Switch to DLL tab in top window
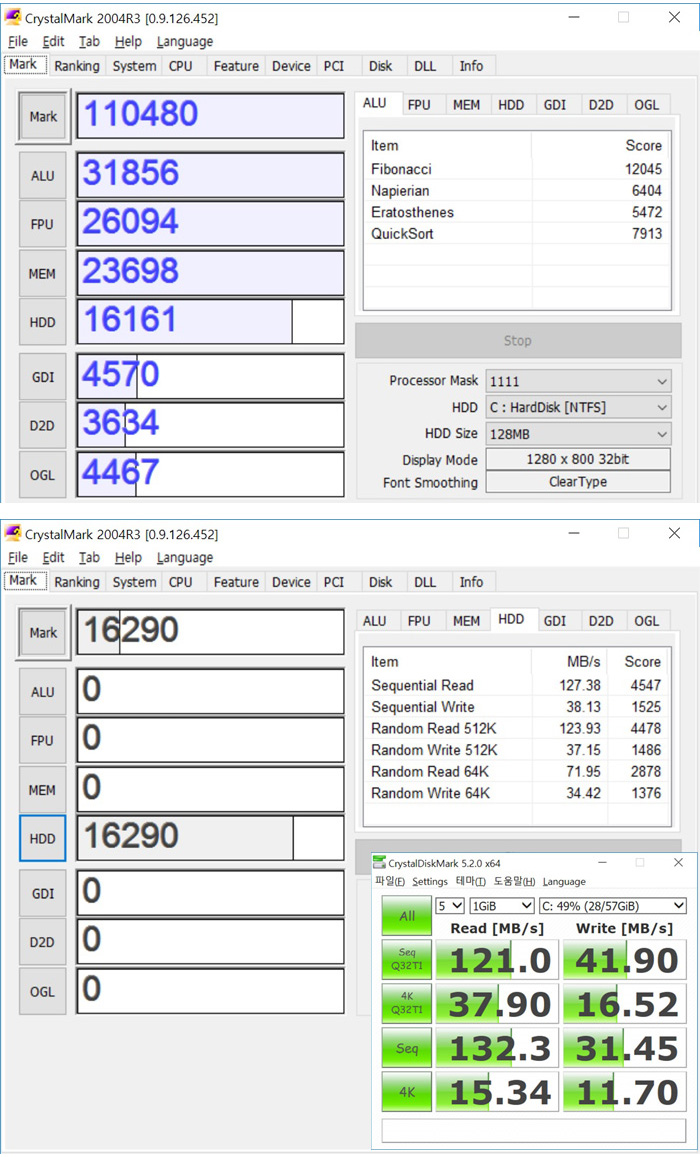This screenshot has height=1157, width=700. 425,66
